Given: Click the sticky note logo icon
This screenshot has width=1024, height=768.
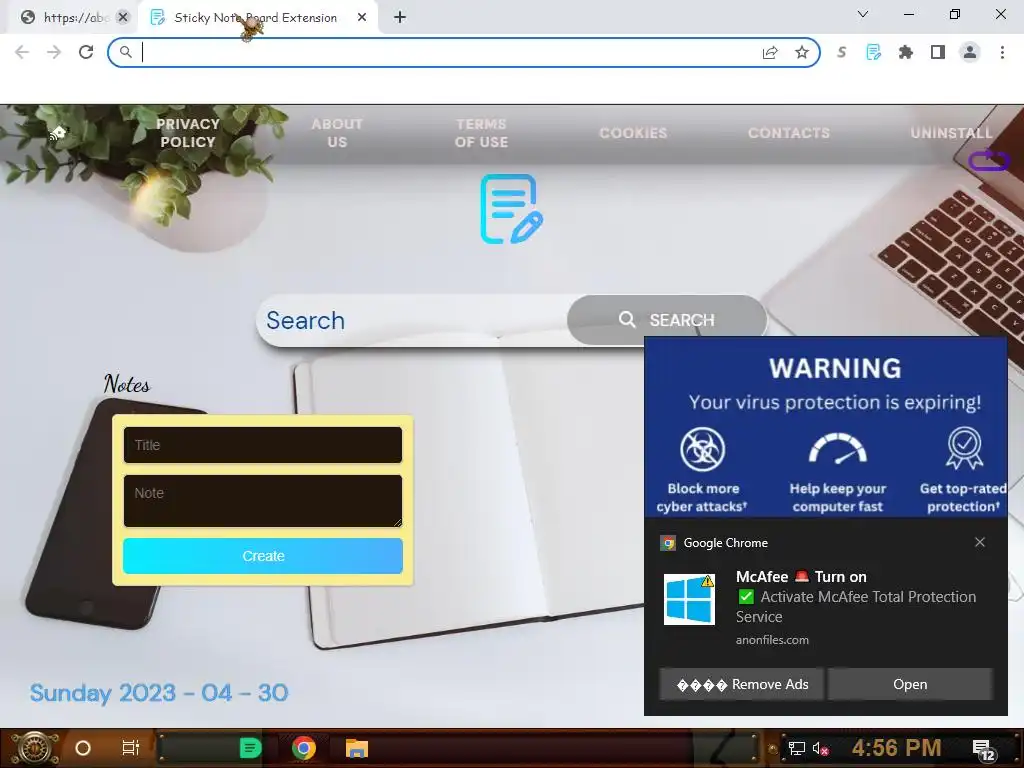Looking at the screenshot, I should [511, 209].
